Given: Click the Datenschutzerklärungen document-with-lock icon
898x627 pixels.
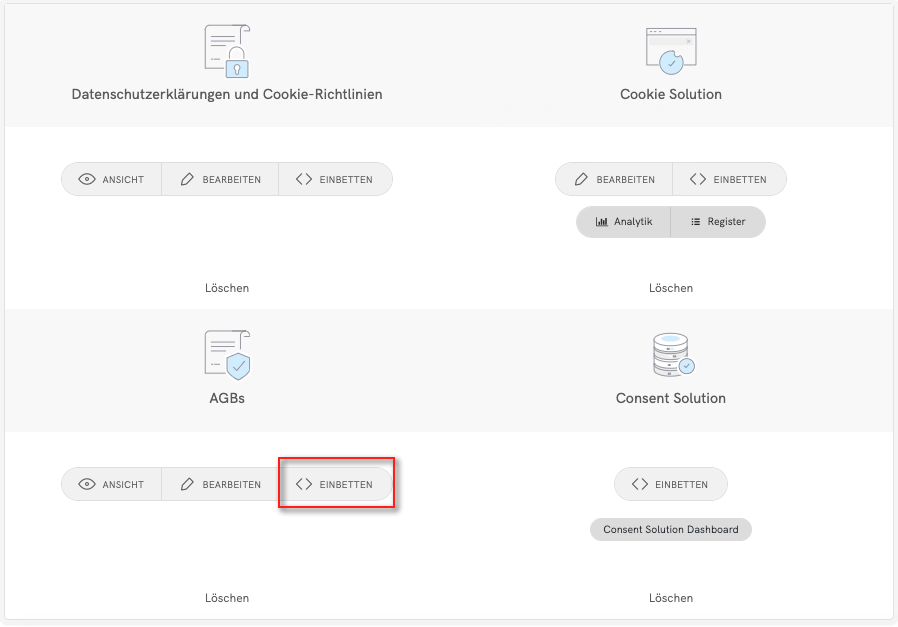Looking at the screenshot, I should (227, 51).
